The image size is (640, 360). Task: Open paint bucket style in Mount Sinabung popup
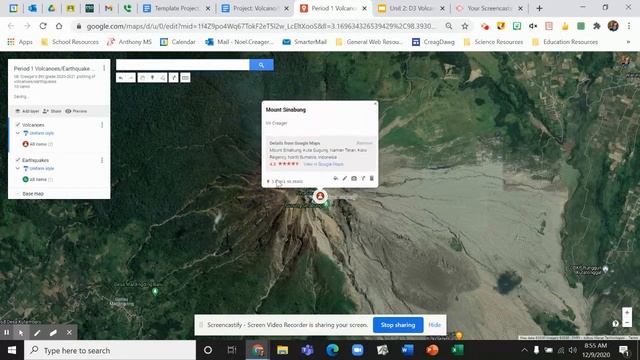[336, 178]
